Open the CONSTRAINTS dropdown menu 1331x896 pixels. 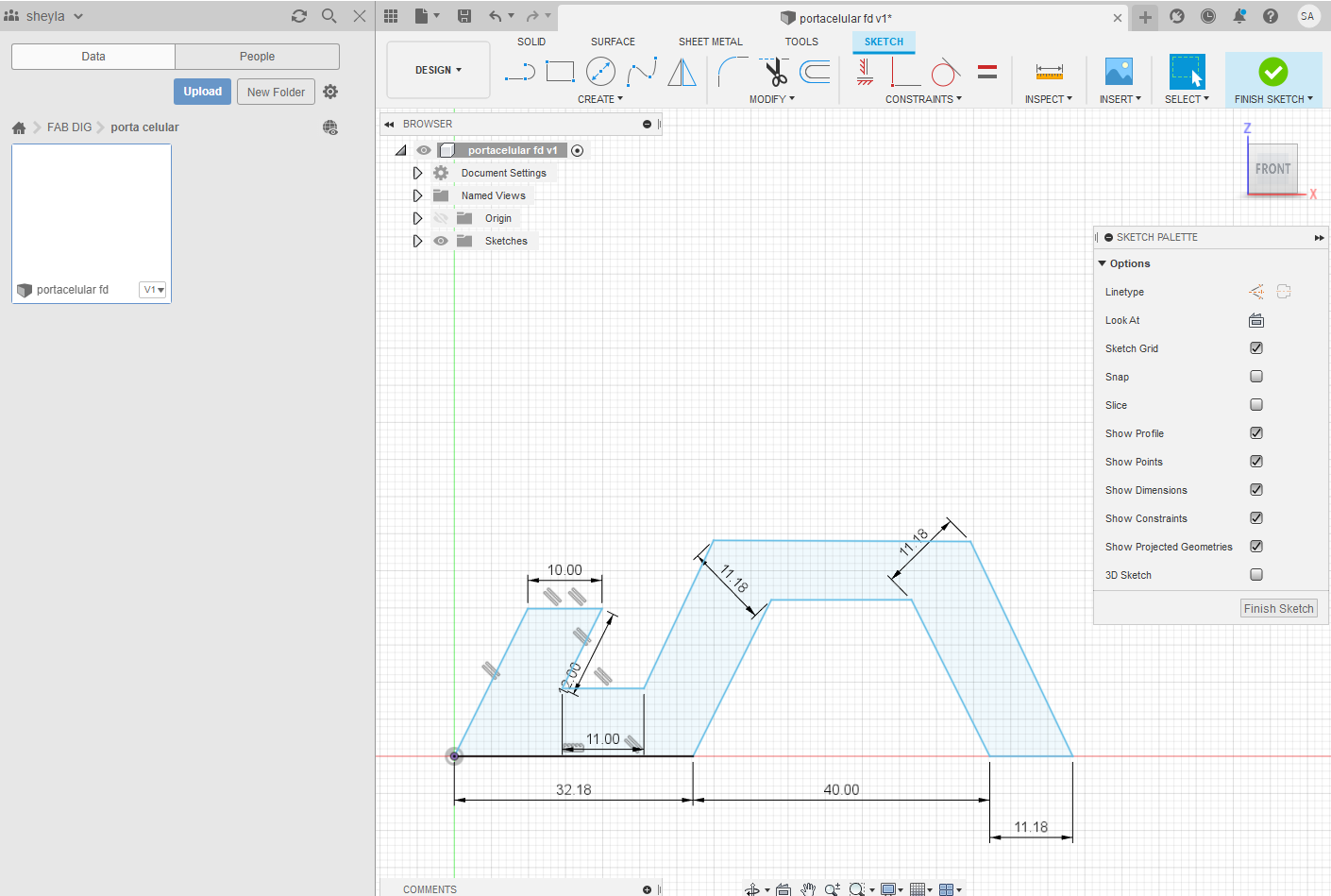point(923,99)
